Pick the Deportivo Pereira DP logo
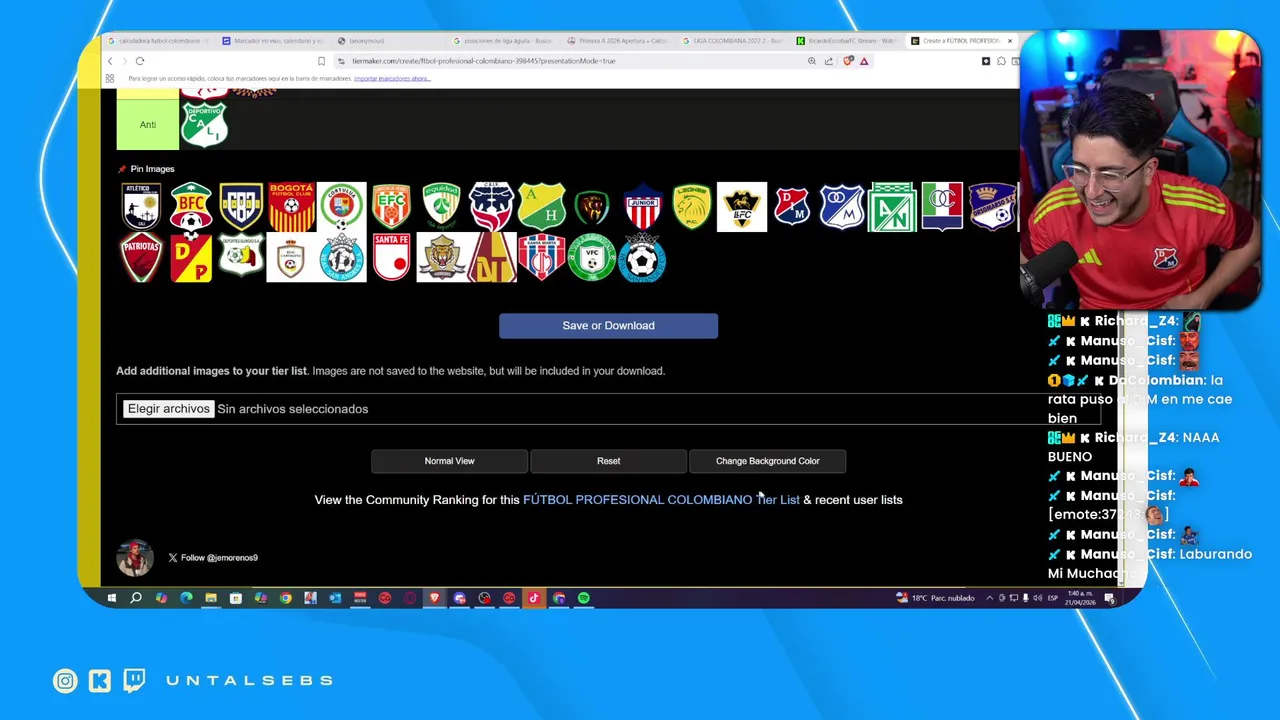Screen dimensions: 1280x720 (x=191, y=257)
